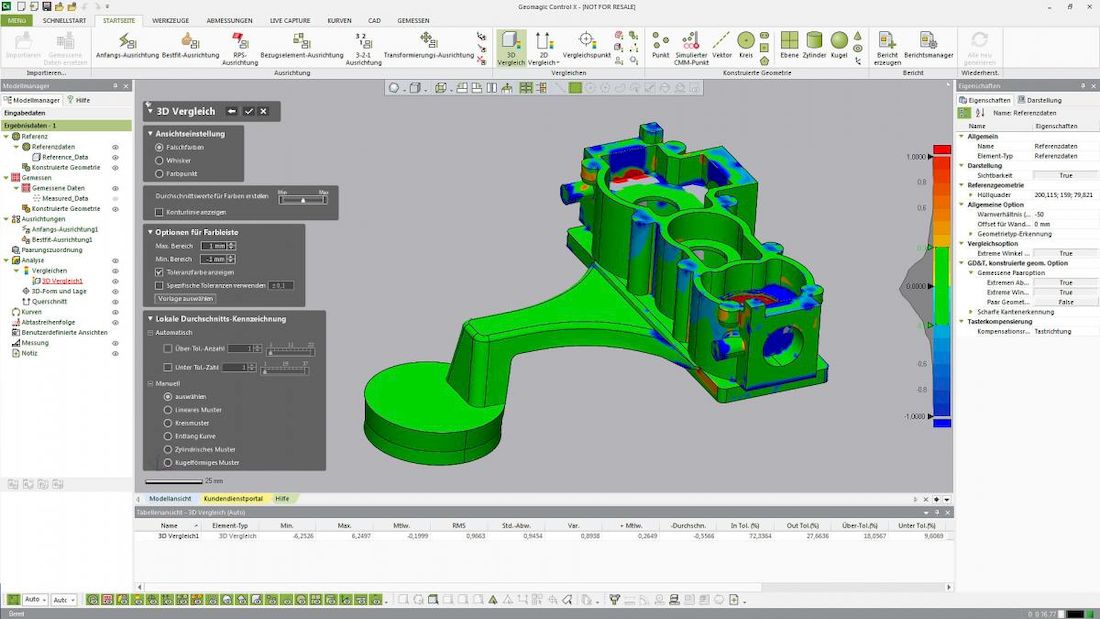Open Transformierungs-Ausrichtung tool

tap(429, 46)
